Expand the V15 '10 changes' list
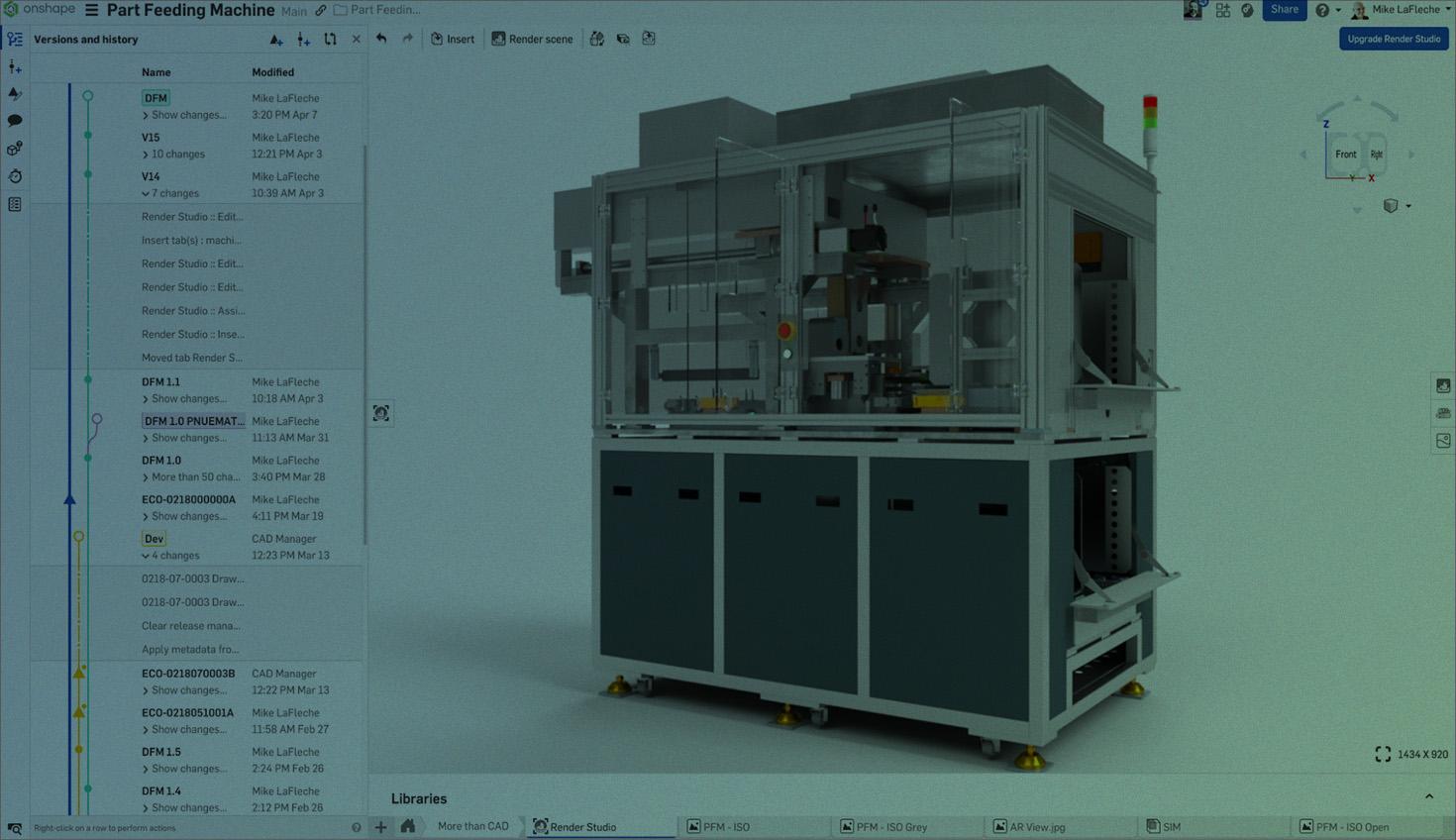 coord(146,155)
